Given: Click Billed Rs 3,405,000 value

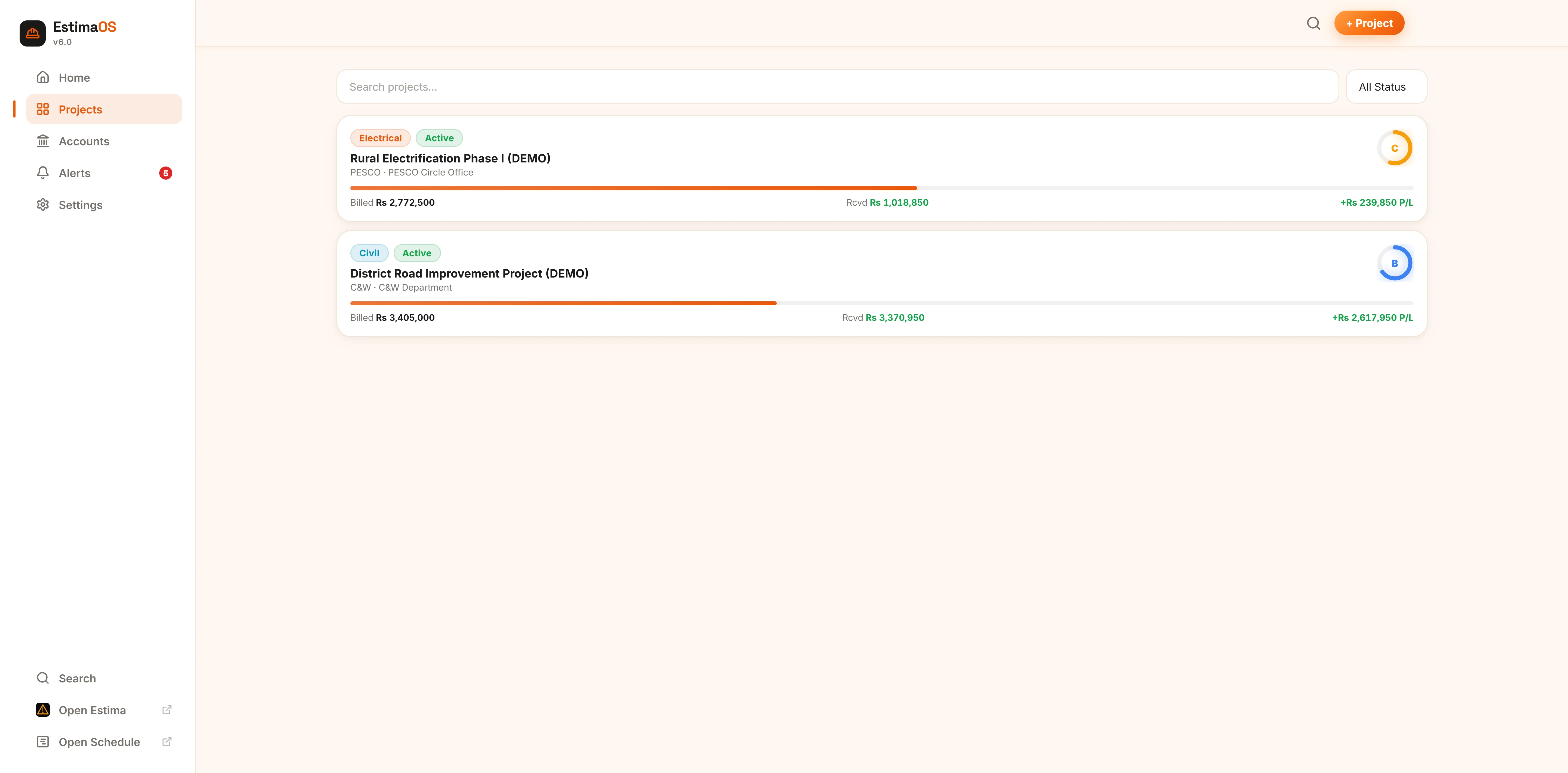Looking at the screenshot, I should (x=392, y=318).
